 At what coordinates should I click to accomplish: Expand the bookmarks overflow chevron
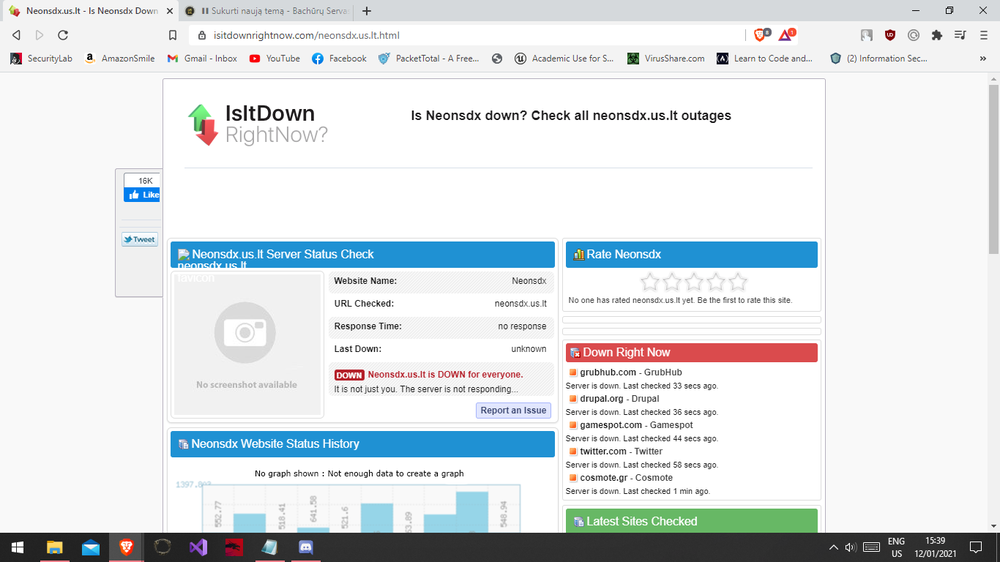[x=983, y=59]
